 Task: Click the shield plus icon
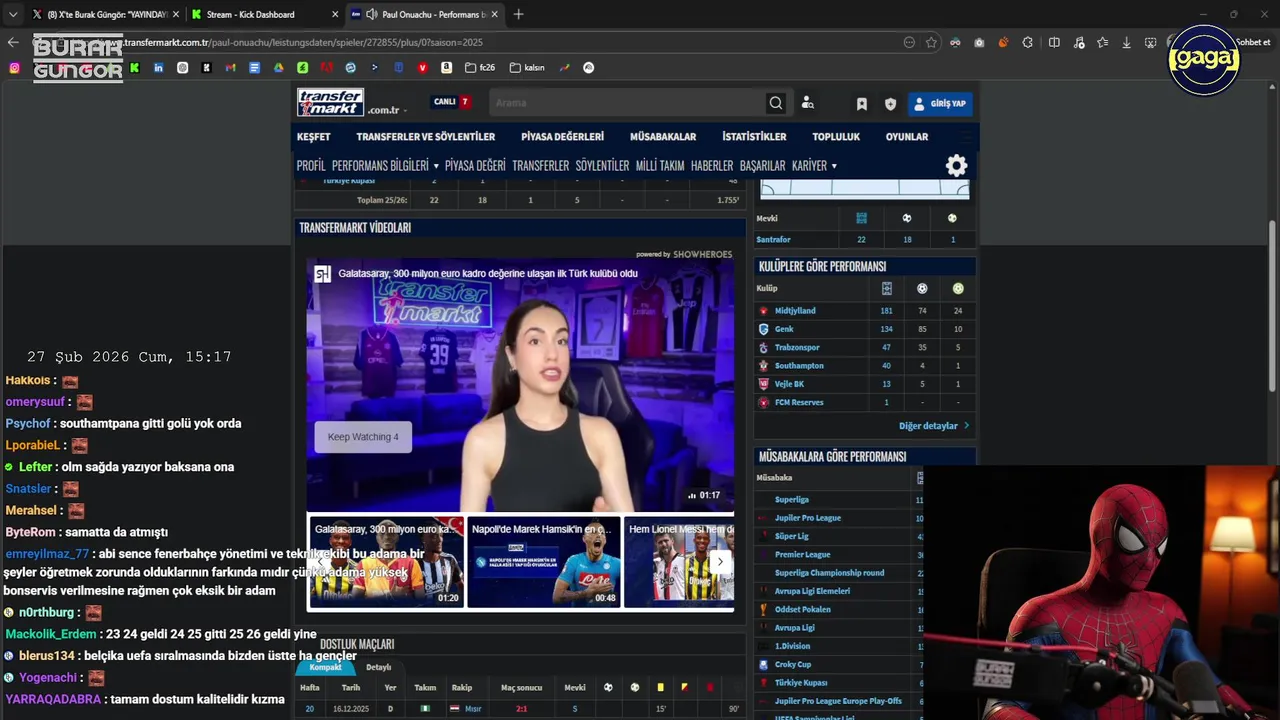coord(890,104)
